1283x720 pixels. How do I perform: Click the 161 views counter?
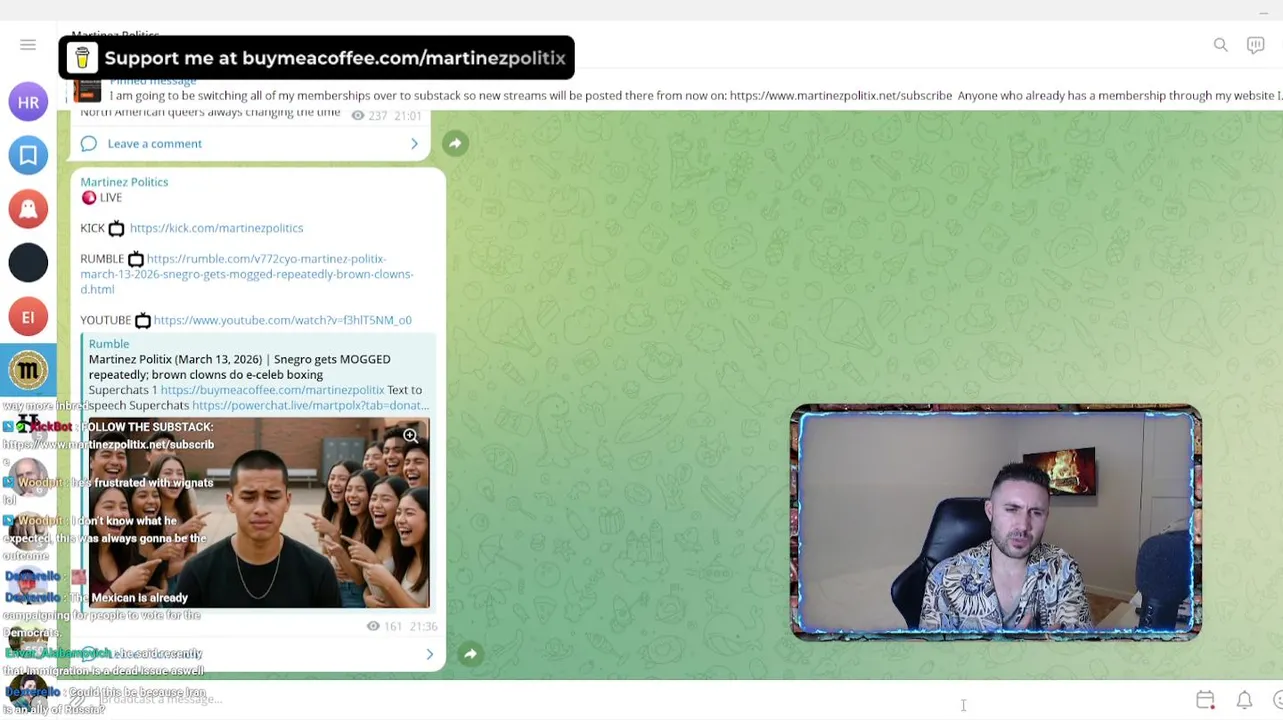(x=384, y=626)
